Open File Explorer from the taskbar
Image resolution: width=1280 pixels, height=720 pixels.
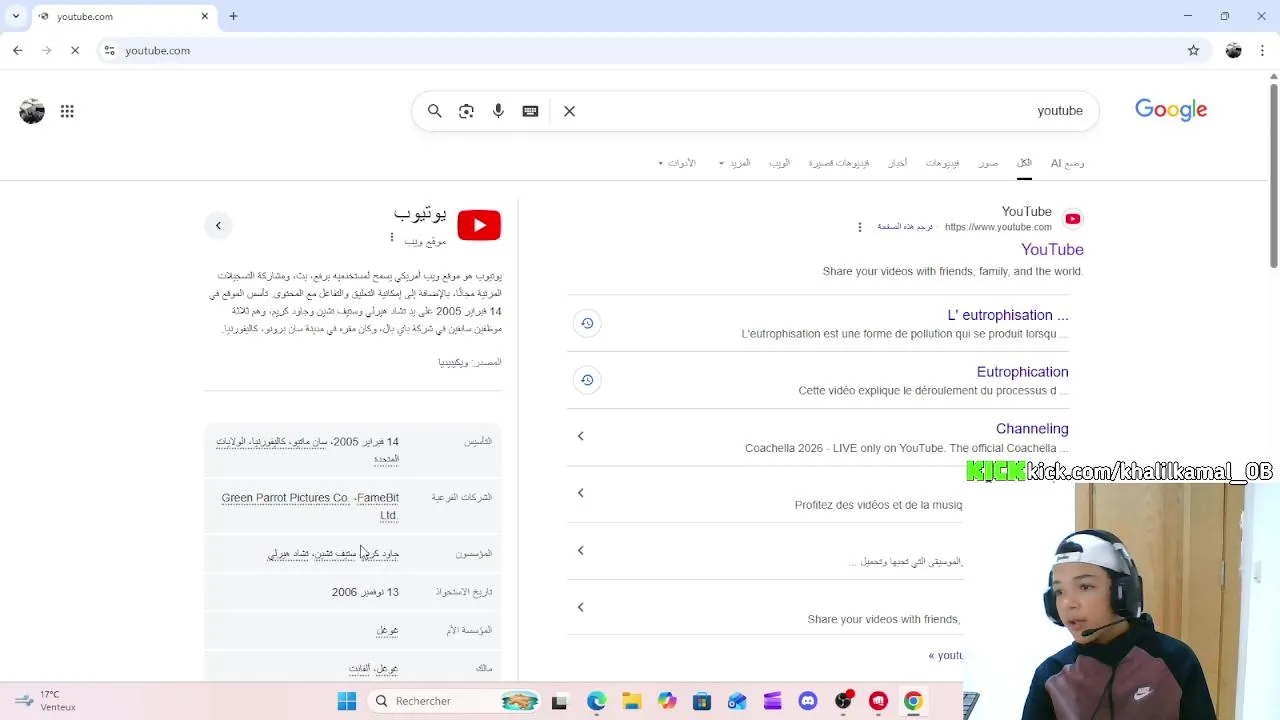632,701
